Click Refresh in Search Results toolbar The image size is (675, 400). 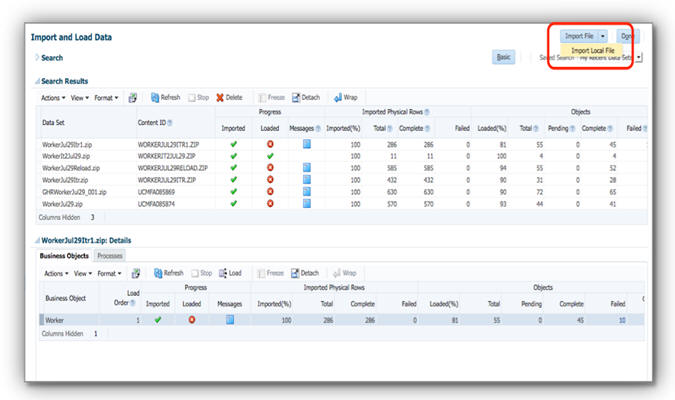[166, 98]
